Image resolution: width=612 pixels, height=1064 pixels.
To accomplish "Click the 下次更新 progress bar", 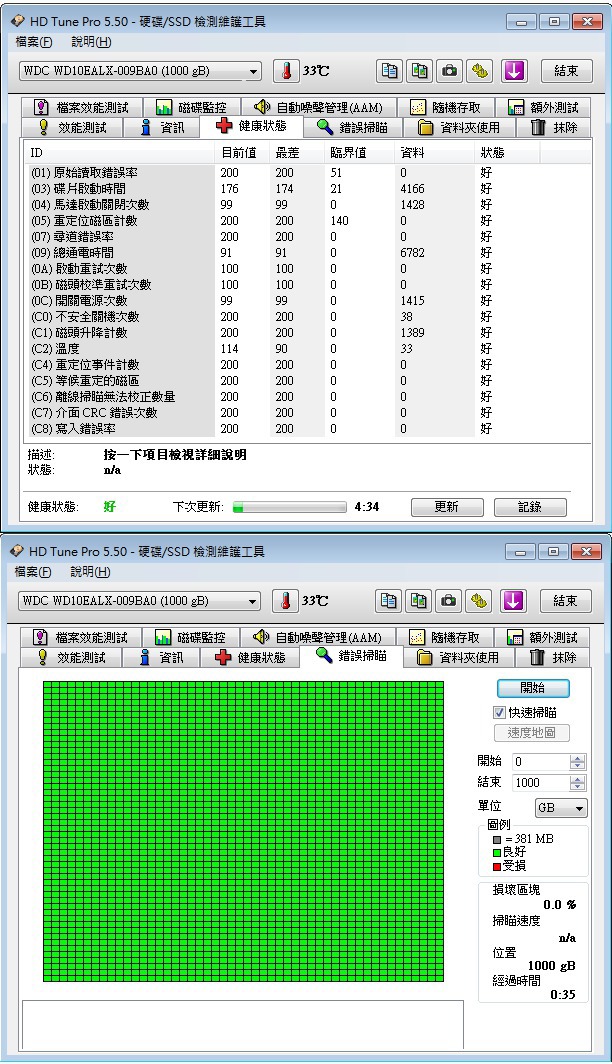I will 290,507.
